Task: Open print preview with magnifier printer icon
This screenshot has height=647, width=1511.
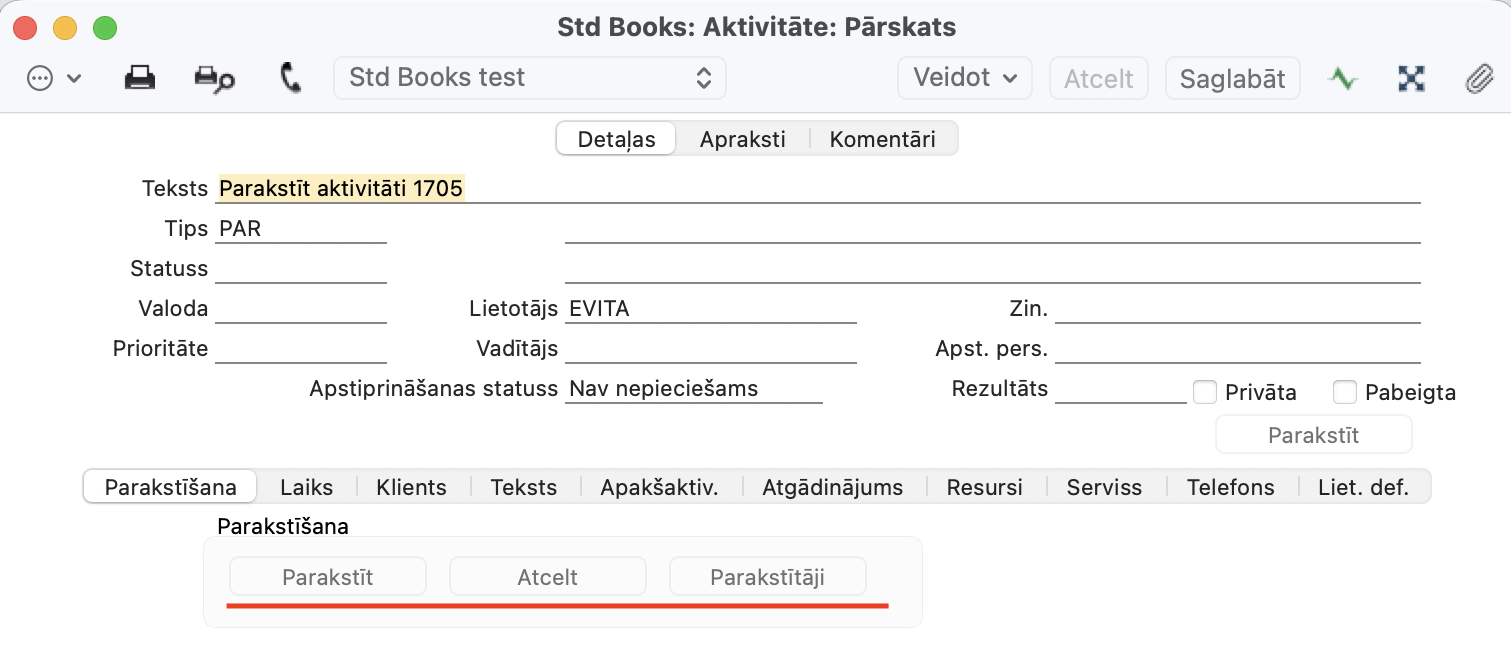Action: click(x=214, y=78)
